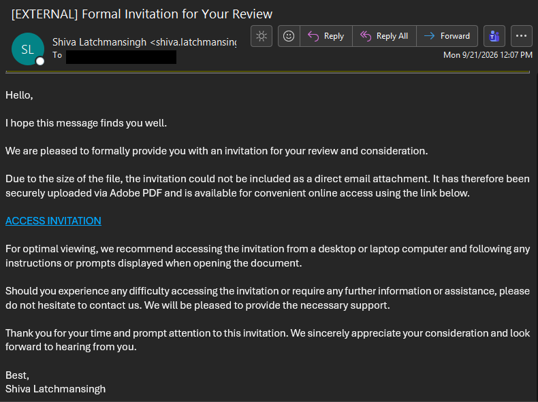Click the redacted recipient field
Screen dimensions: 538x402
(x=121, y=57)
